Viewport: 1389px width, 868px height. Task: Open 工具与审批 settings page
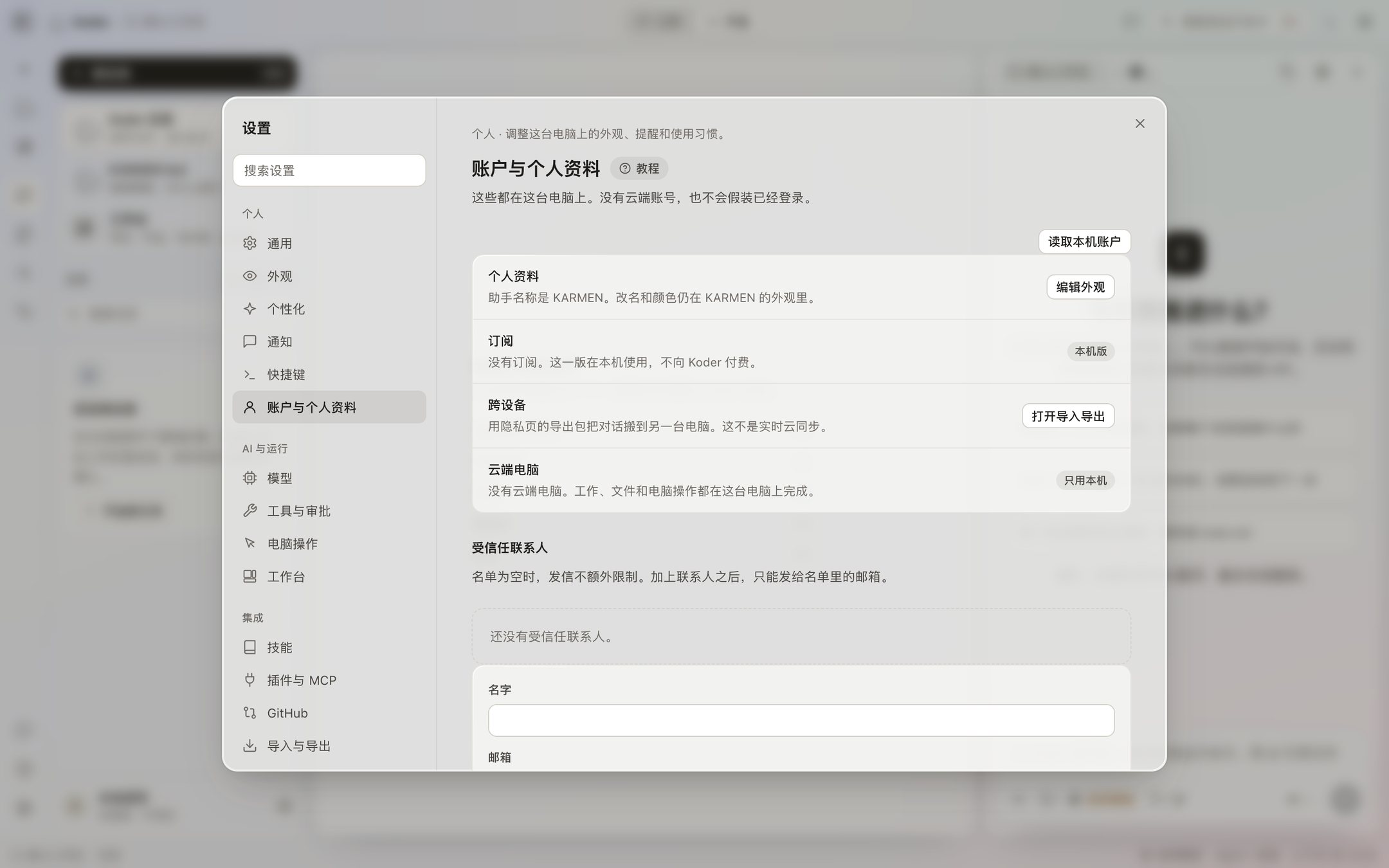click(329, 511)
